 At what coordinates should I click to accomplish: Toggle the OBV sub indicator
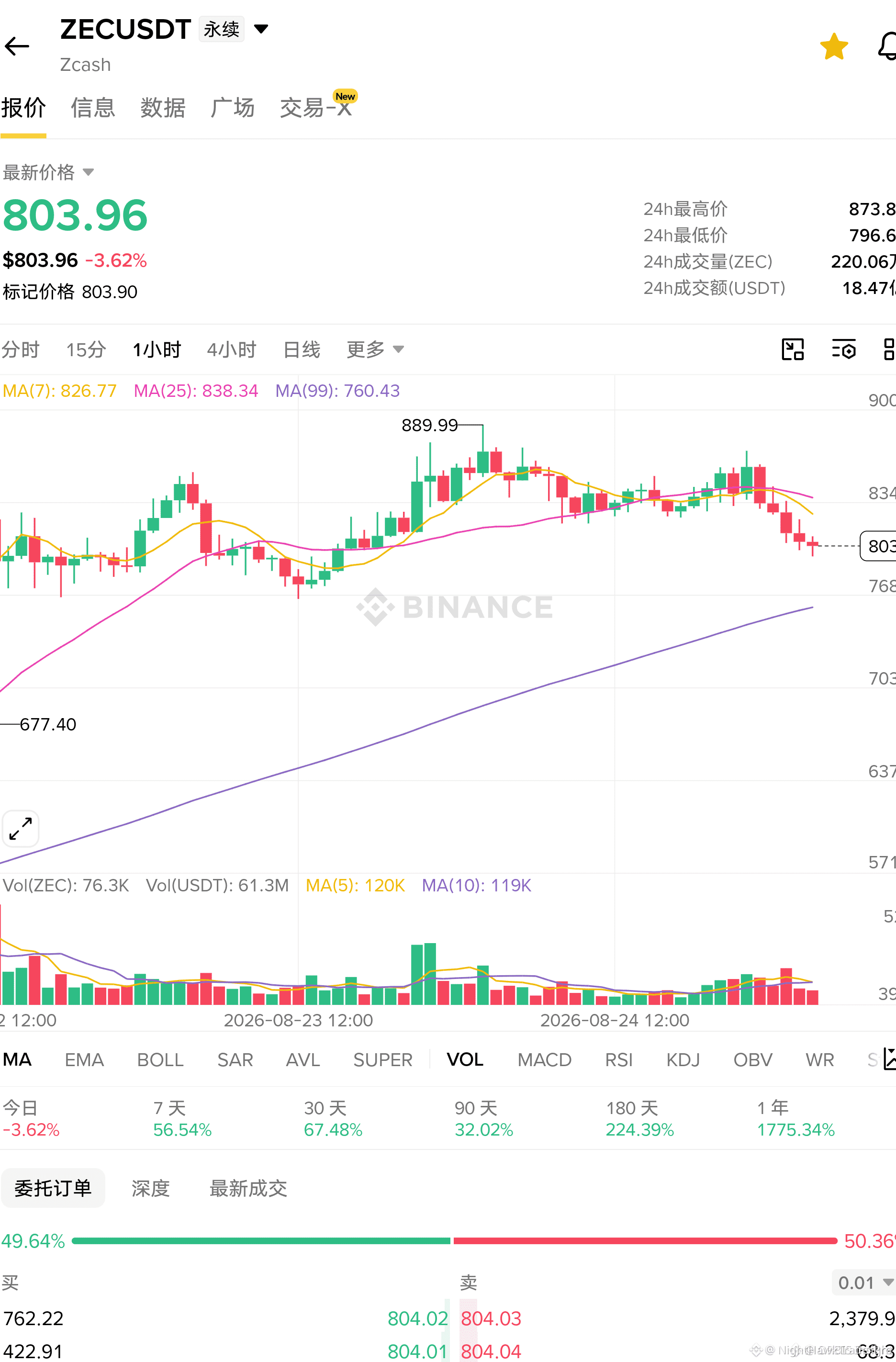coord(753,1059)
